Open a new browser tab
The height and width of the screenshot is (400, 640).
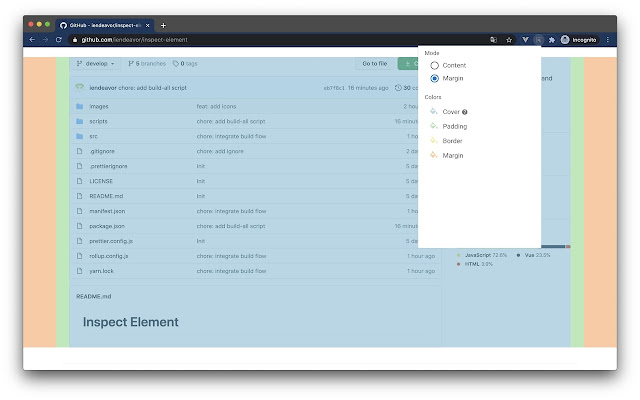[163, 24]
